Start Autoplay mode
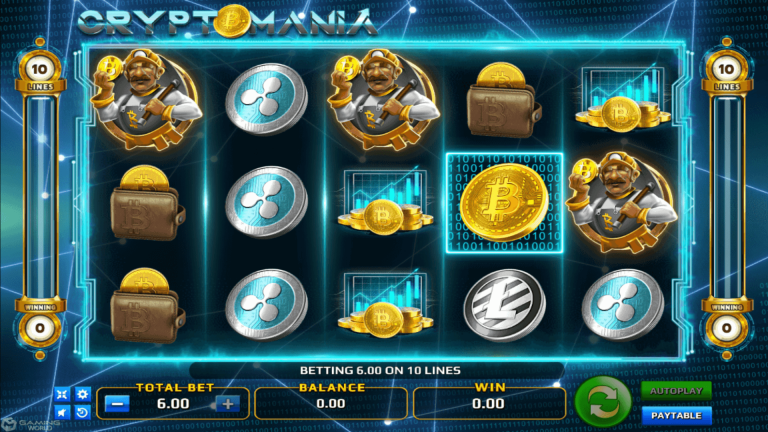Screen dimensions: 768x432 [676, 391]
